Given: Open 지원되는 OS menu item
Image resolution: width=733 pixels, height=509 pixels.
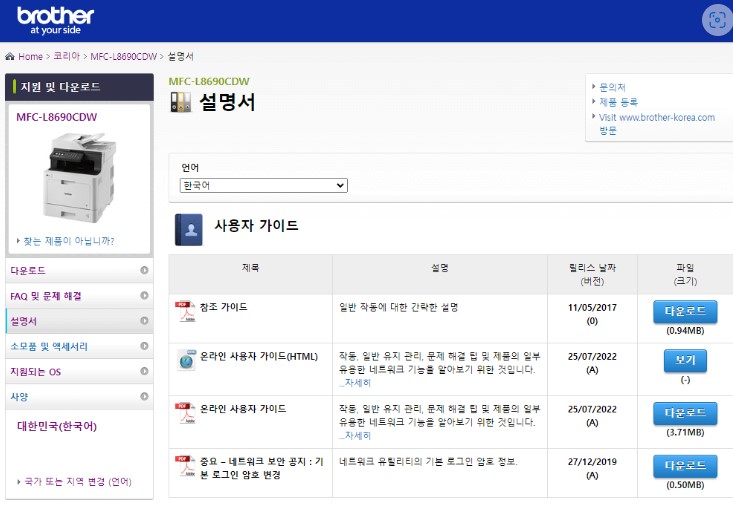Looking at the screenshot, I should (79, 371).
